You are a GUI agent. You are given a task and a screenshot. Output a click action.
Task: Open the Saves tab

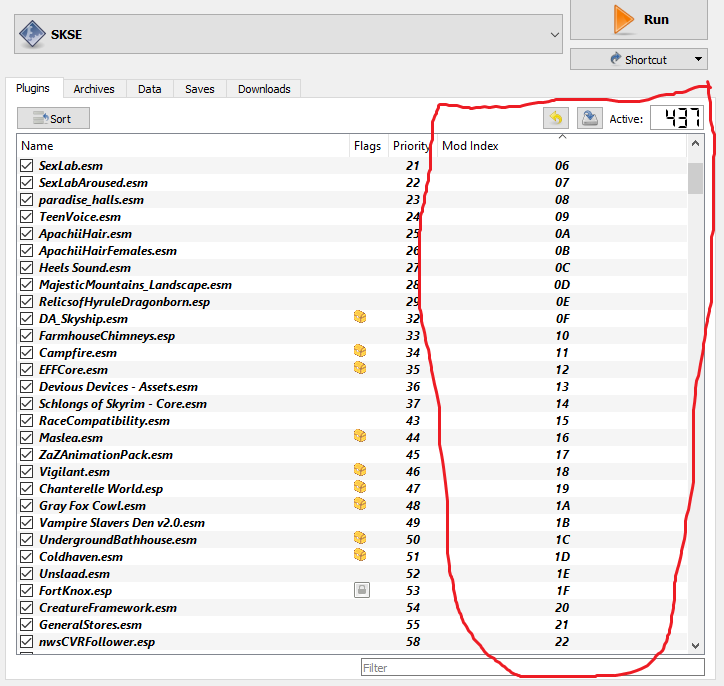click(199, 89)
